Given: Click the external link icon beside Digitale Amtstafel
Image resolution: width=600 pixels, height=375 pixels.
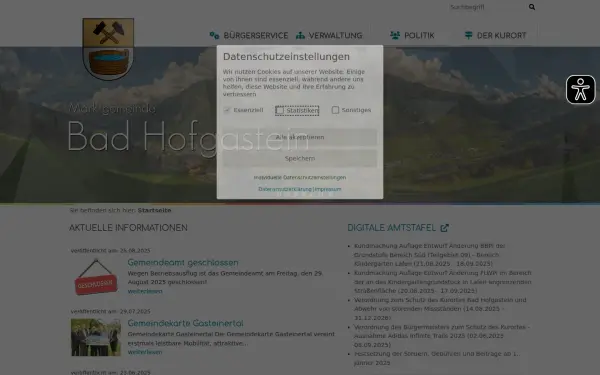Looking at the screenshot, I should [444, 228].
